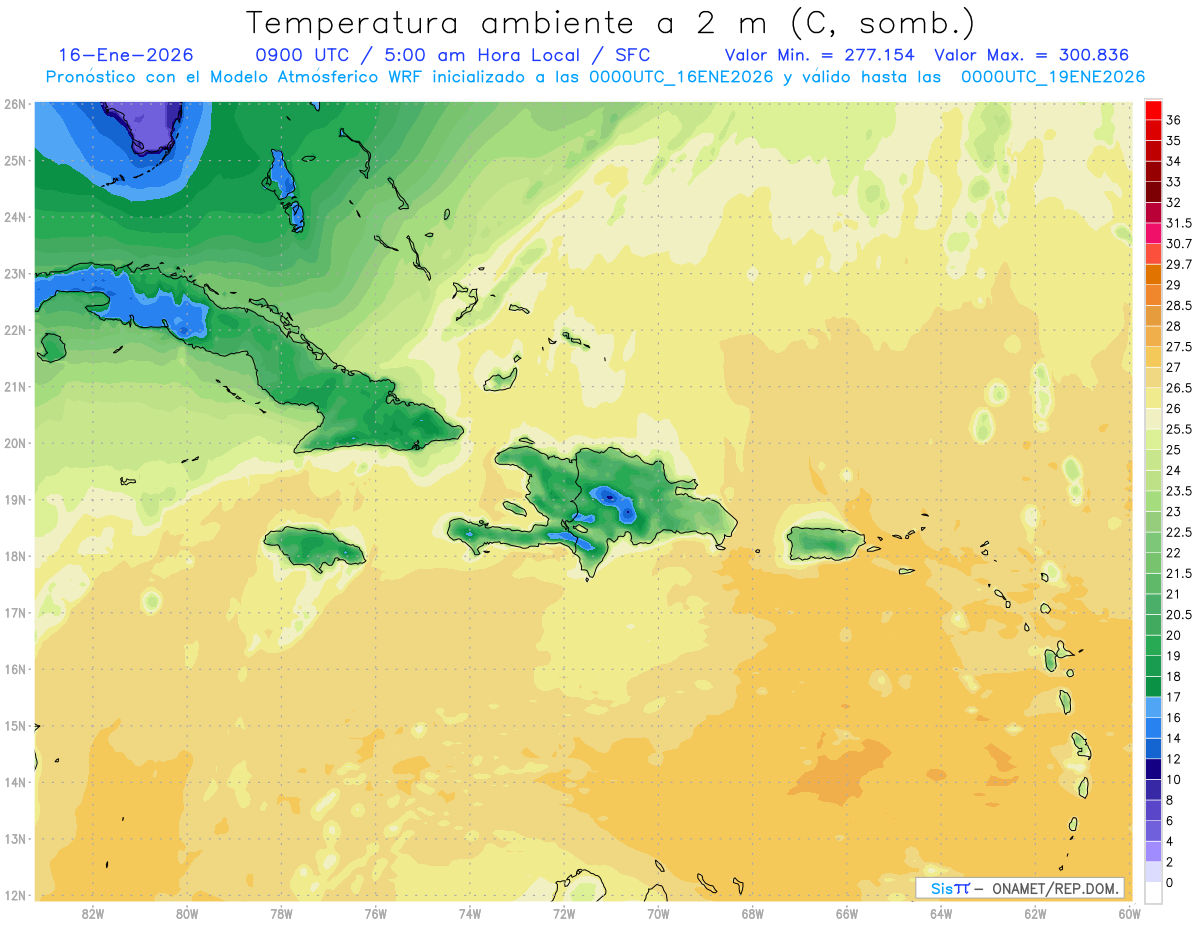Click the '60W' longitude axis label
The height and width of the screenshot is (927, 1200).
point(1129,912)
